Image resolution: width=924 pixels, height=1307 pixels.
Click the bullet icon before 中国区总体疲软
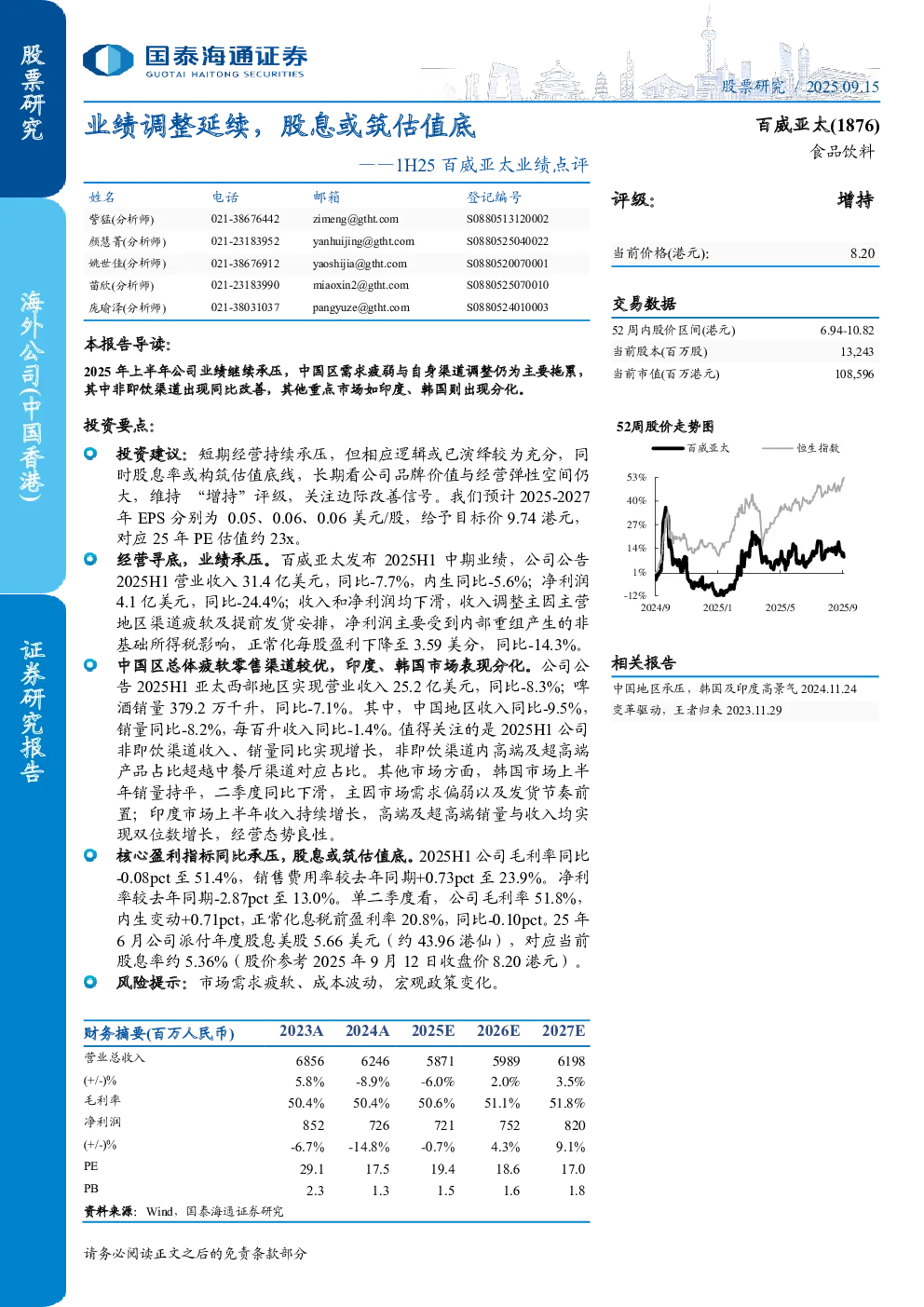pyautogui.click(x=90, y=665)
